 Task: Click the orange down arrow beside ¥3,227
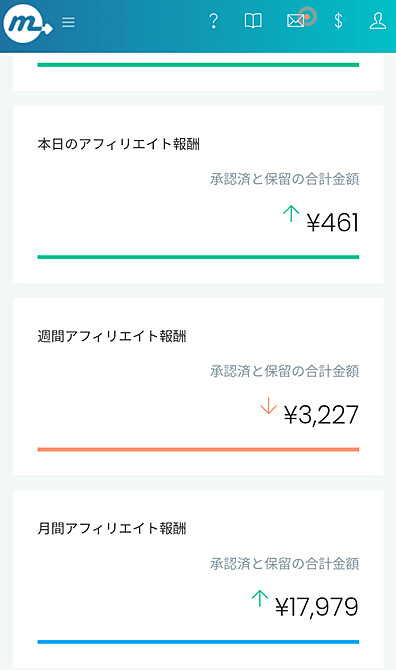pos(268,406)
